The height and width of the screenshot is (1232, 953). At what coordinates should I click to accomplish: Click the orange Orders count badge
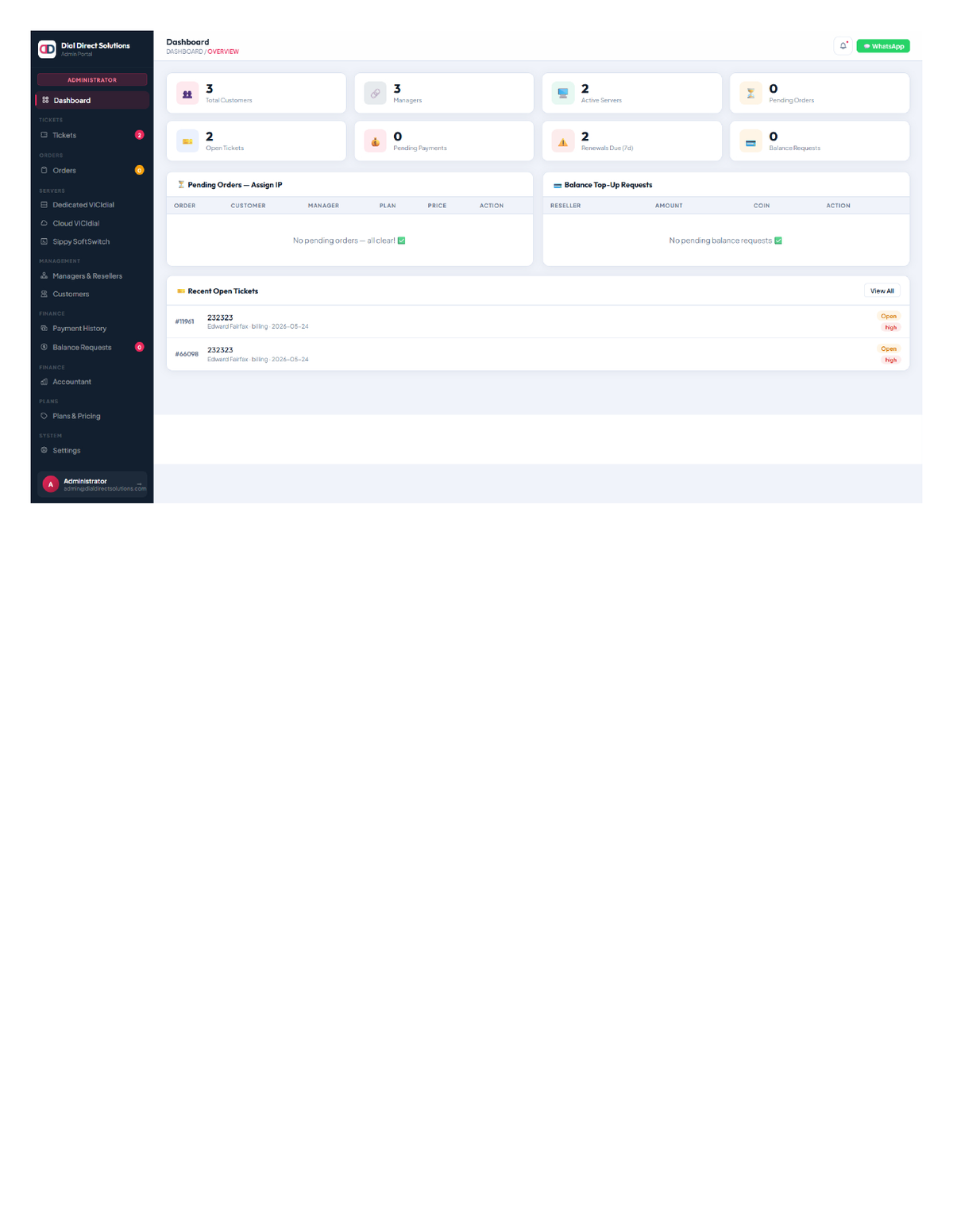point(139,170)
